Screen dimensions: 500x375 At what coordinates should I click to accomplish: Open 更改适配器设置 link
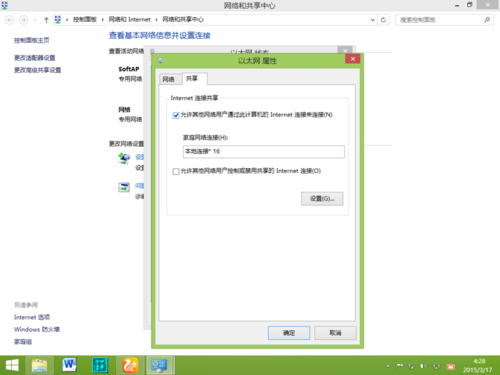[x=35, y=58]
